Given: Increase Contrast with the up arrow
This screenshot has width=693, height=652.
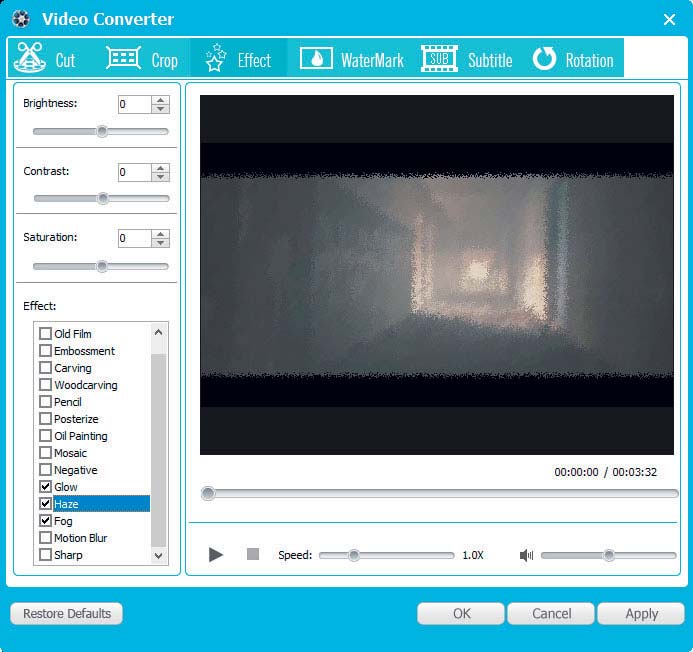Looking at the screenshot, I should [x=160, y=168].
